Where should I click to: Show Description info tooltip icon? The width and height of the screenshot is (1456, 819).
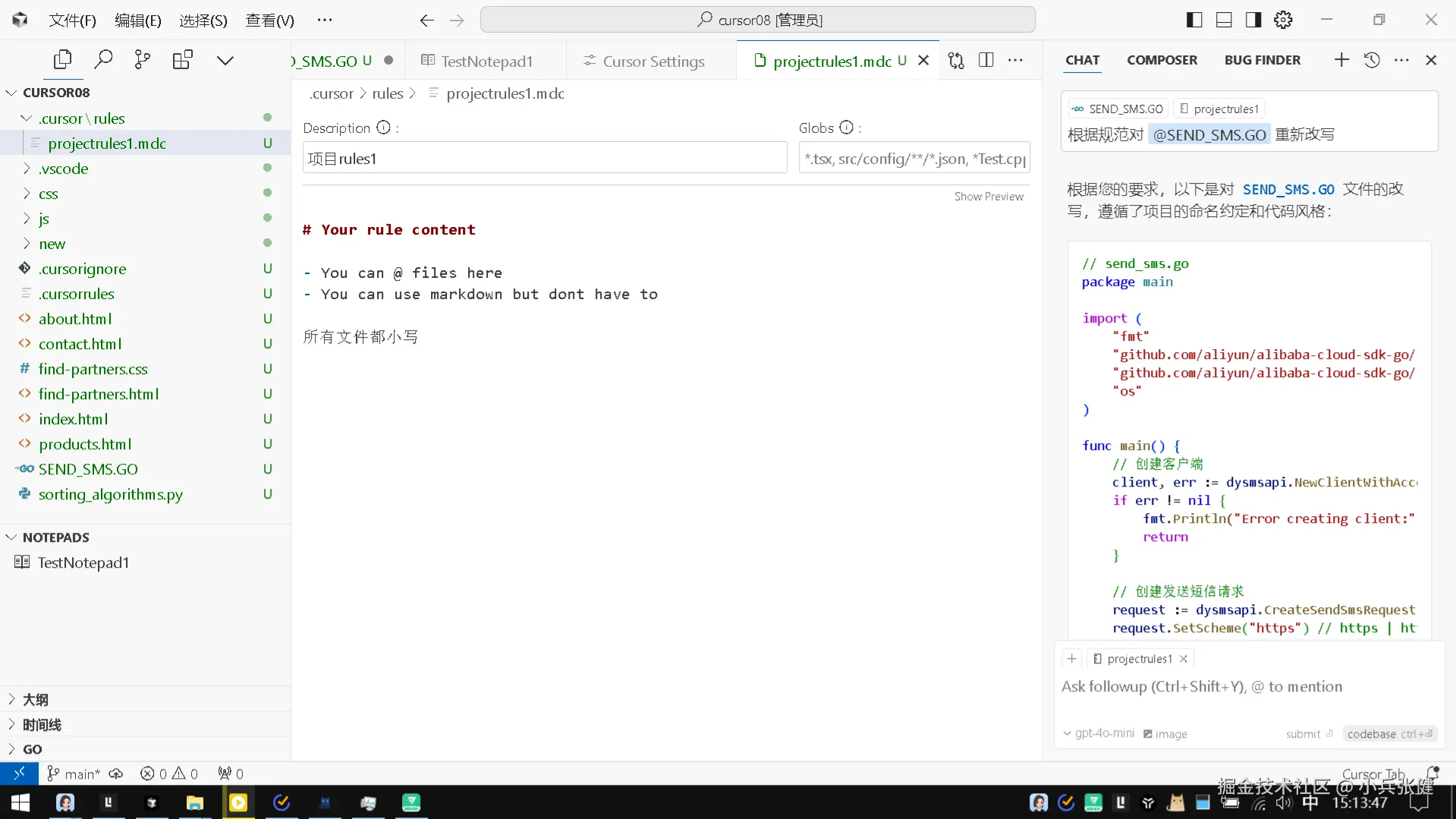click(x=383, y=128)
